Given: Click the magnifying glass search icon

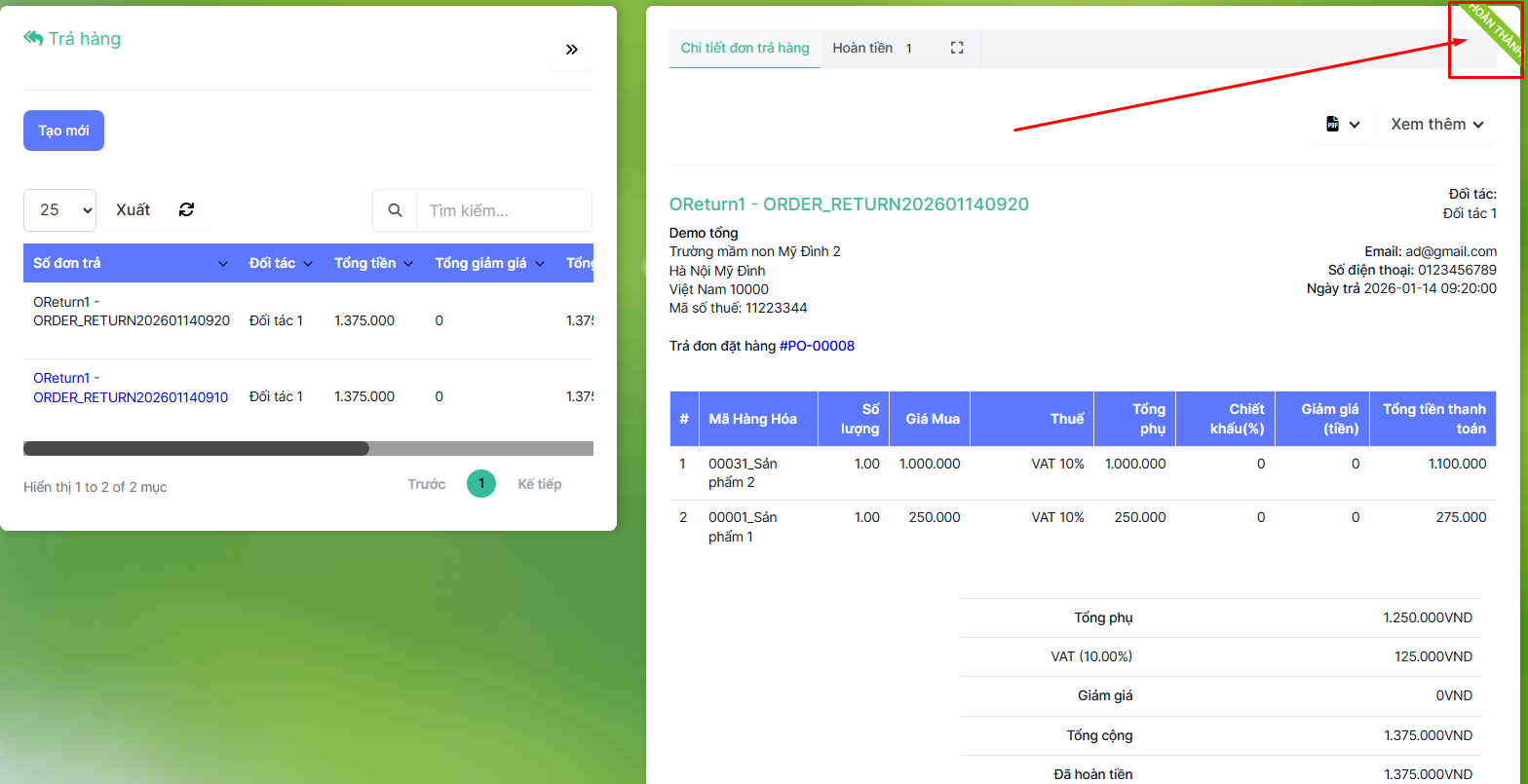Looking at the screenshot, I should pos(395,210).
